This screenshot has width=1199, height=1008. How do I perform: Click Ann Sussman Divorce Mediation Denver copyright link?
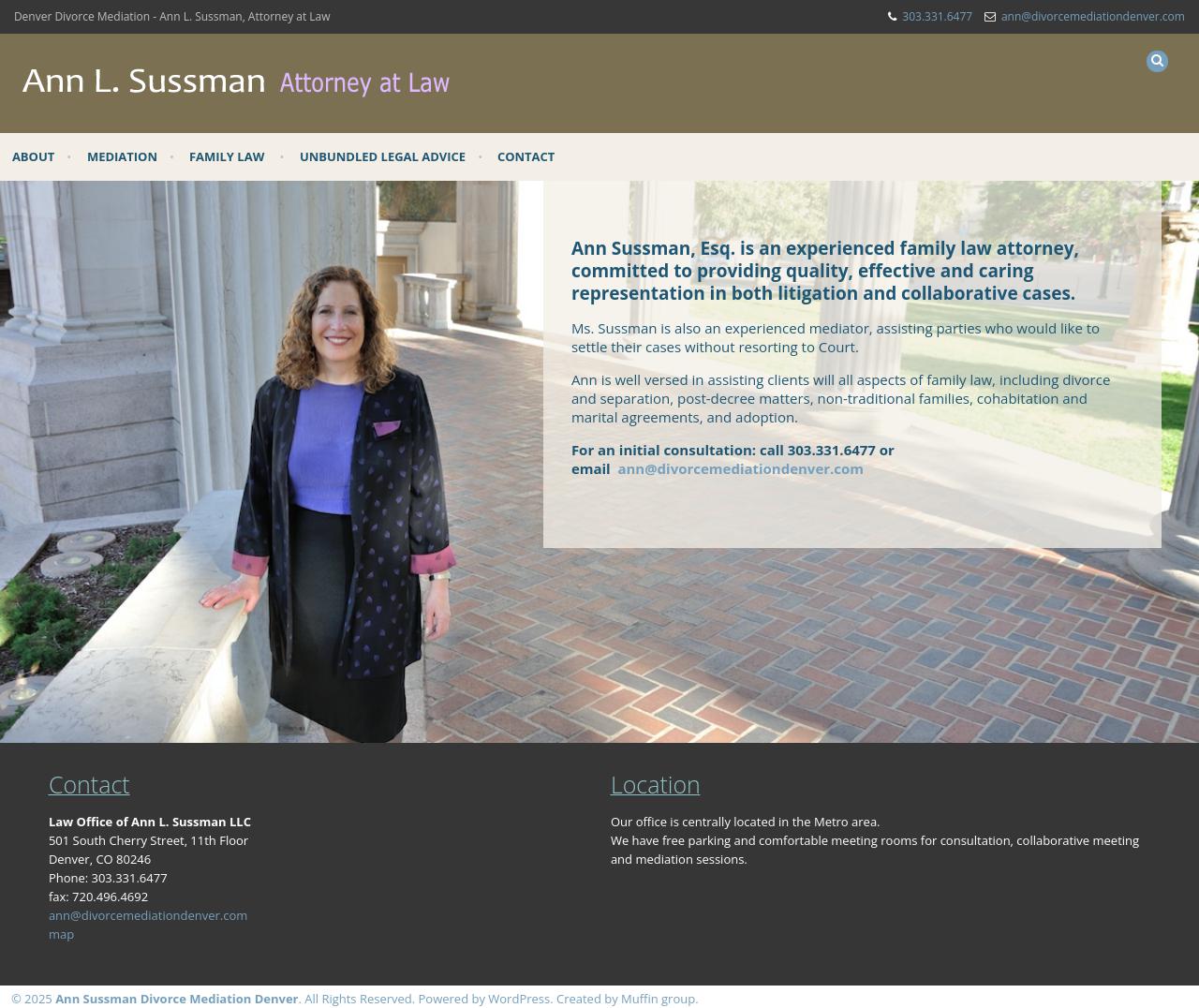[176, 999]
